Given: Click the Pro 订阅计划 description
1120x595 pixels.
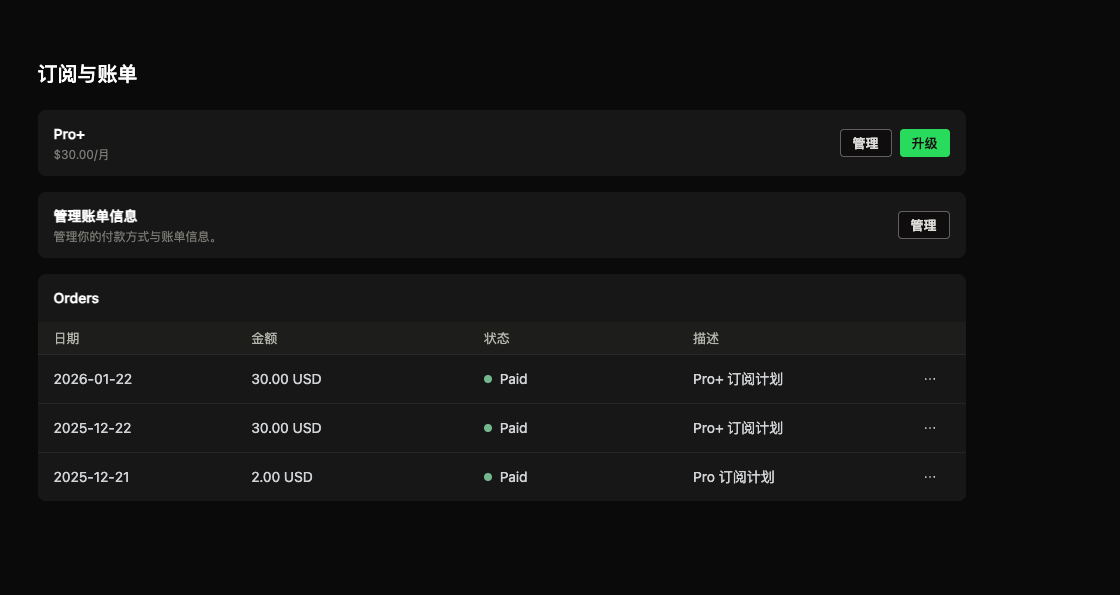Looking at the screenshot, I should click(x=733, y=477).
